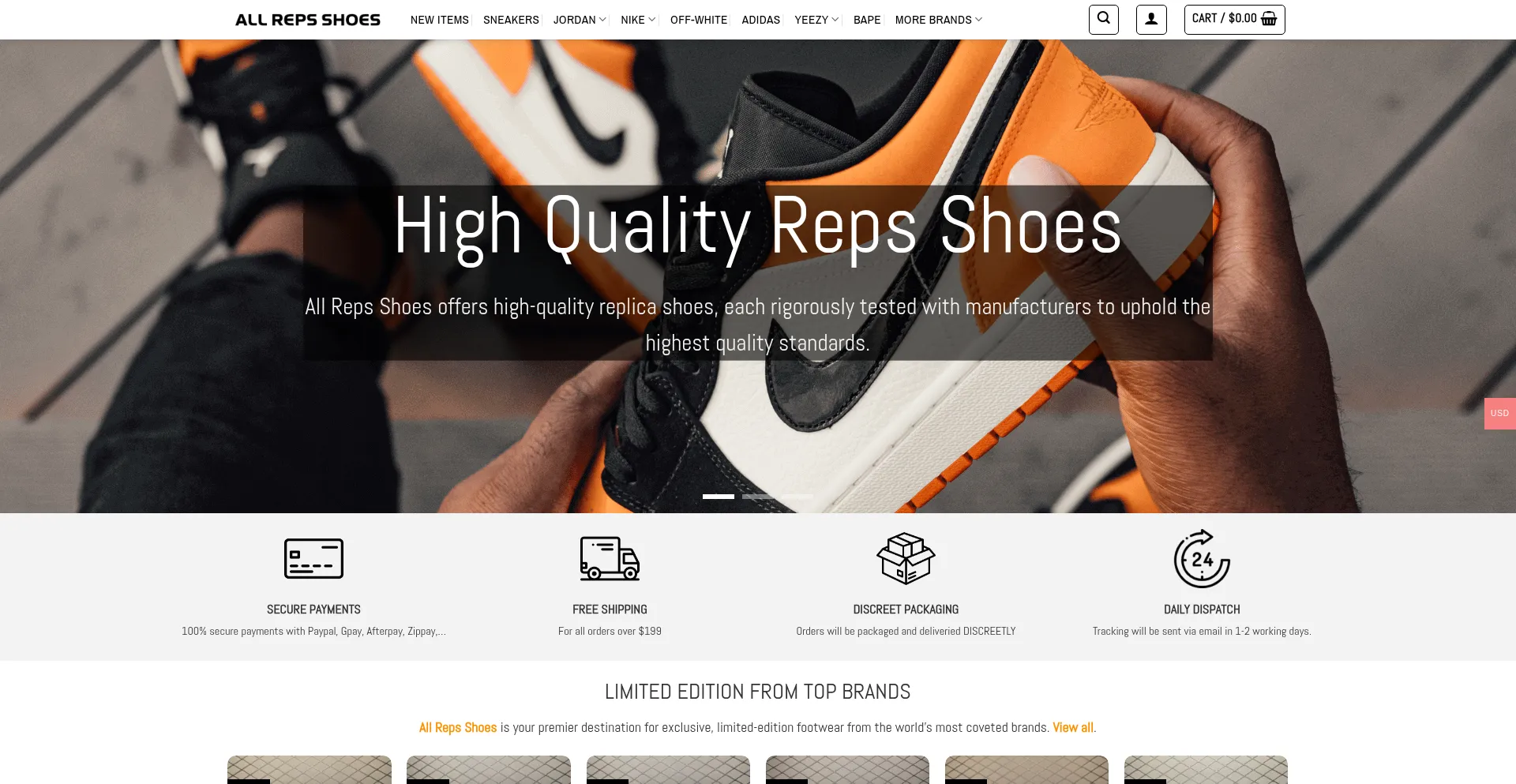Go to the first slider indicator dot
This screenshot has width=1516, height=784.
click(719, 497)
